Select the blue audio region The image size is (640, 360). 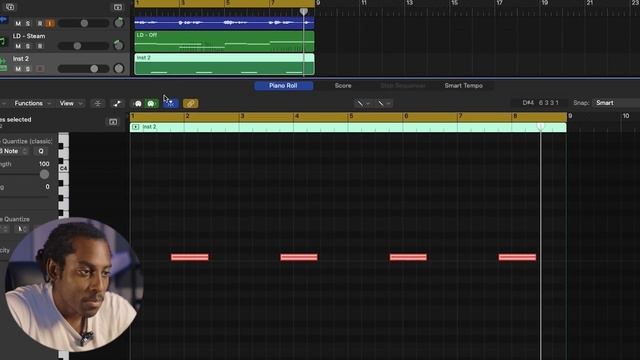coord(224,23)
